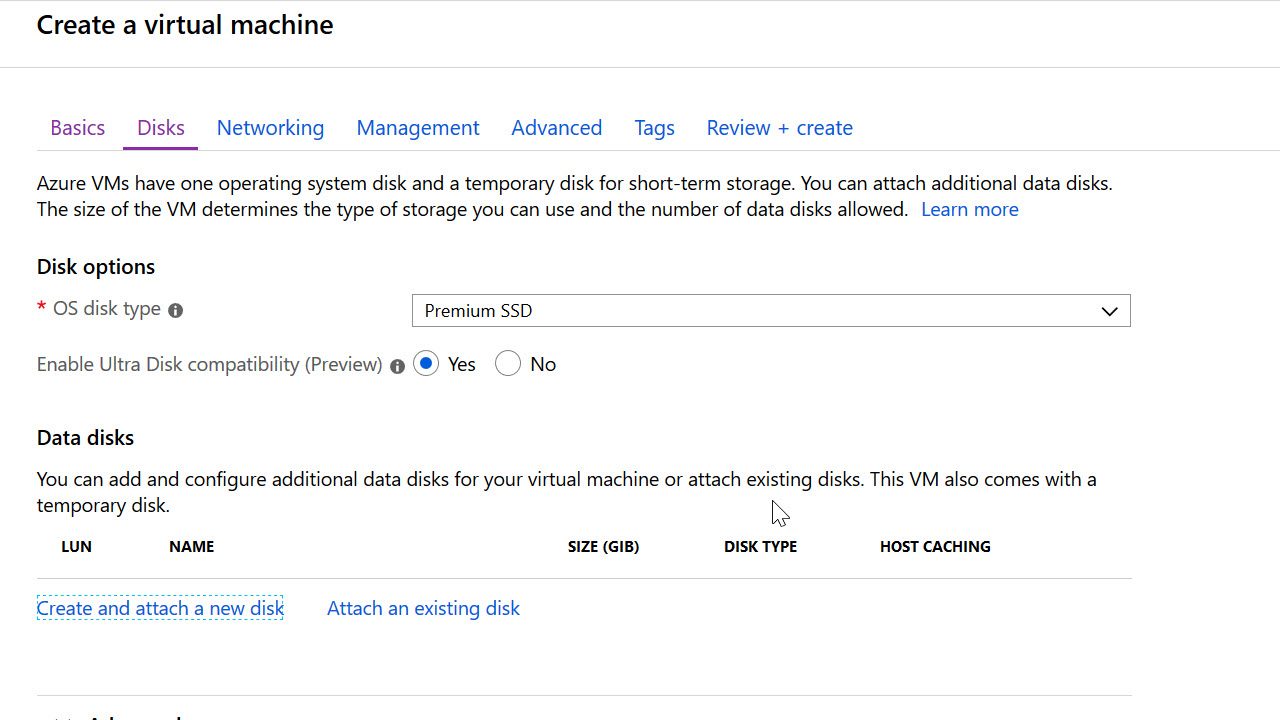Click Attach an existing disk link
Image resolution: width=1280 pixels, height=720 pixels.
coord(423,608)
